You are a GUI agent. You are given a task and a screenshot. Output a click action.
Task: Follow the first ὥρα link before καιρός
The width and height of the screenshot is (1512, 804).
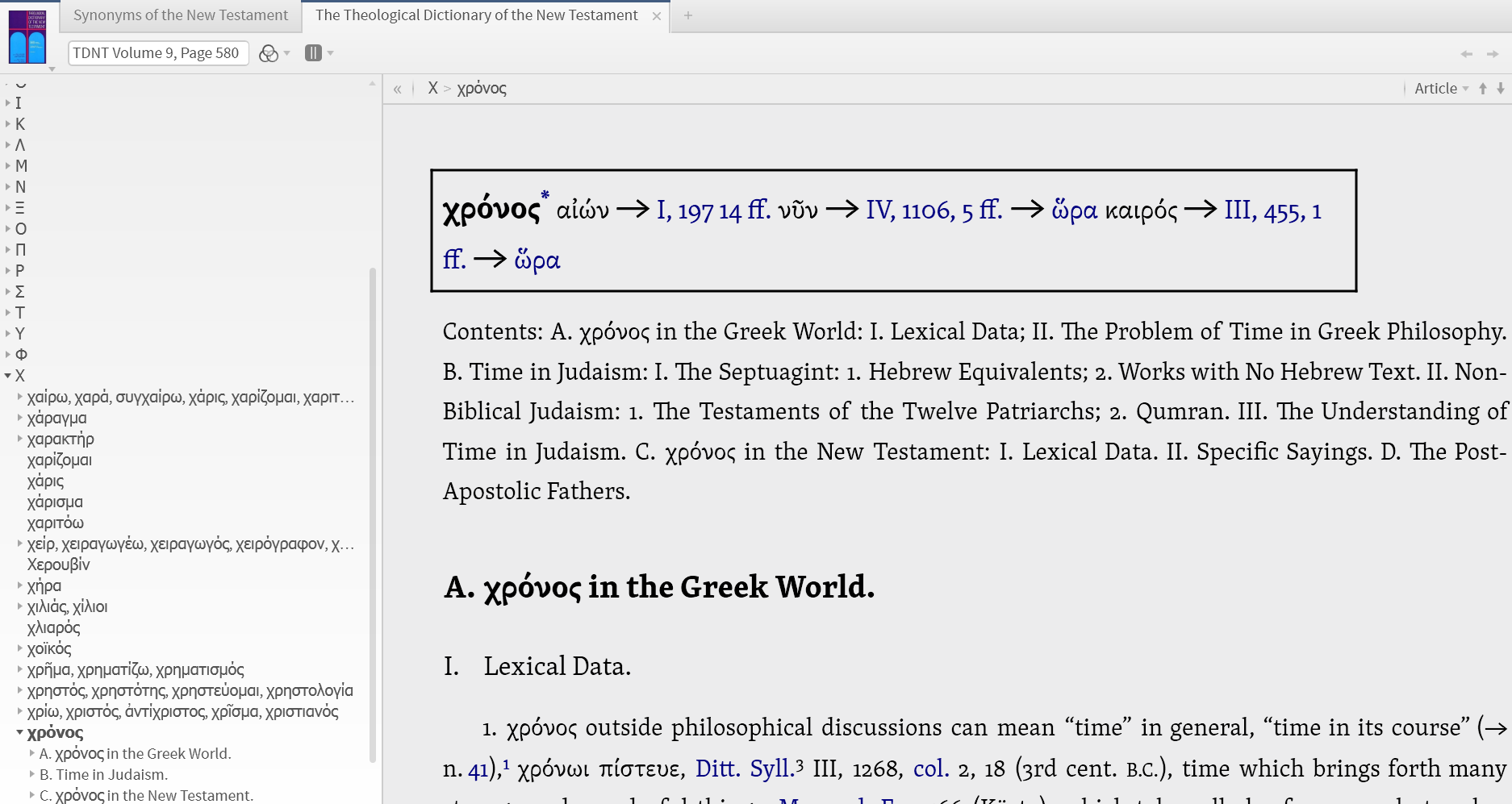pyautogui.click(x=1074, y=210)
